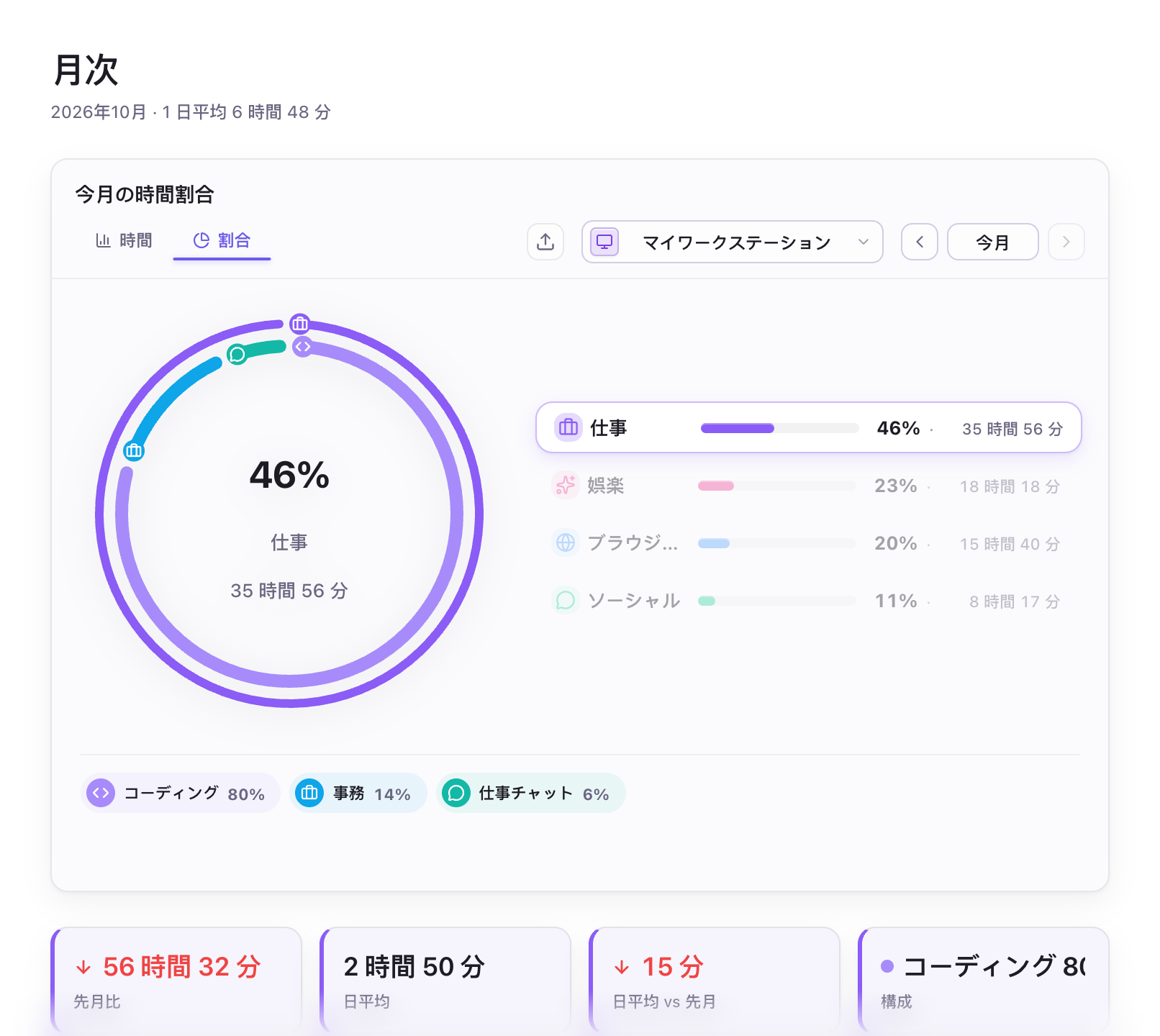
Task: Click the green chat bubble marker on donut
Action: pyautogui.click(x=237, y=354)
